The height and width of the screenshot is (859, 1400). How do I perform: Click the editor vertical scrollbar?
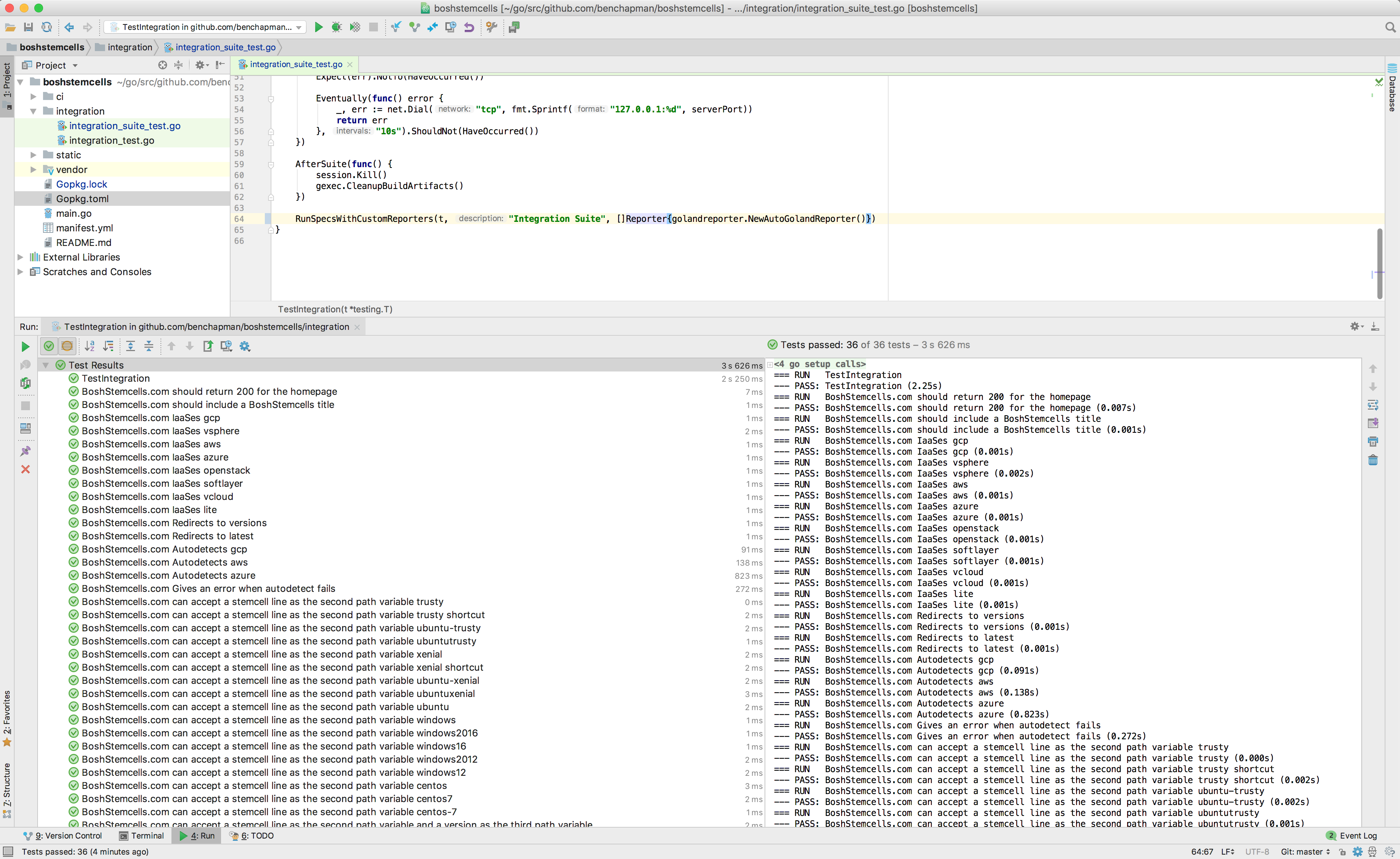click(x=1380, y=264)
